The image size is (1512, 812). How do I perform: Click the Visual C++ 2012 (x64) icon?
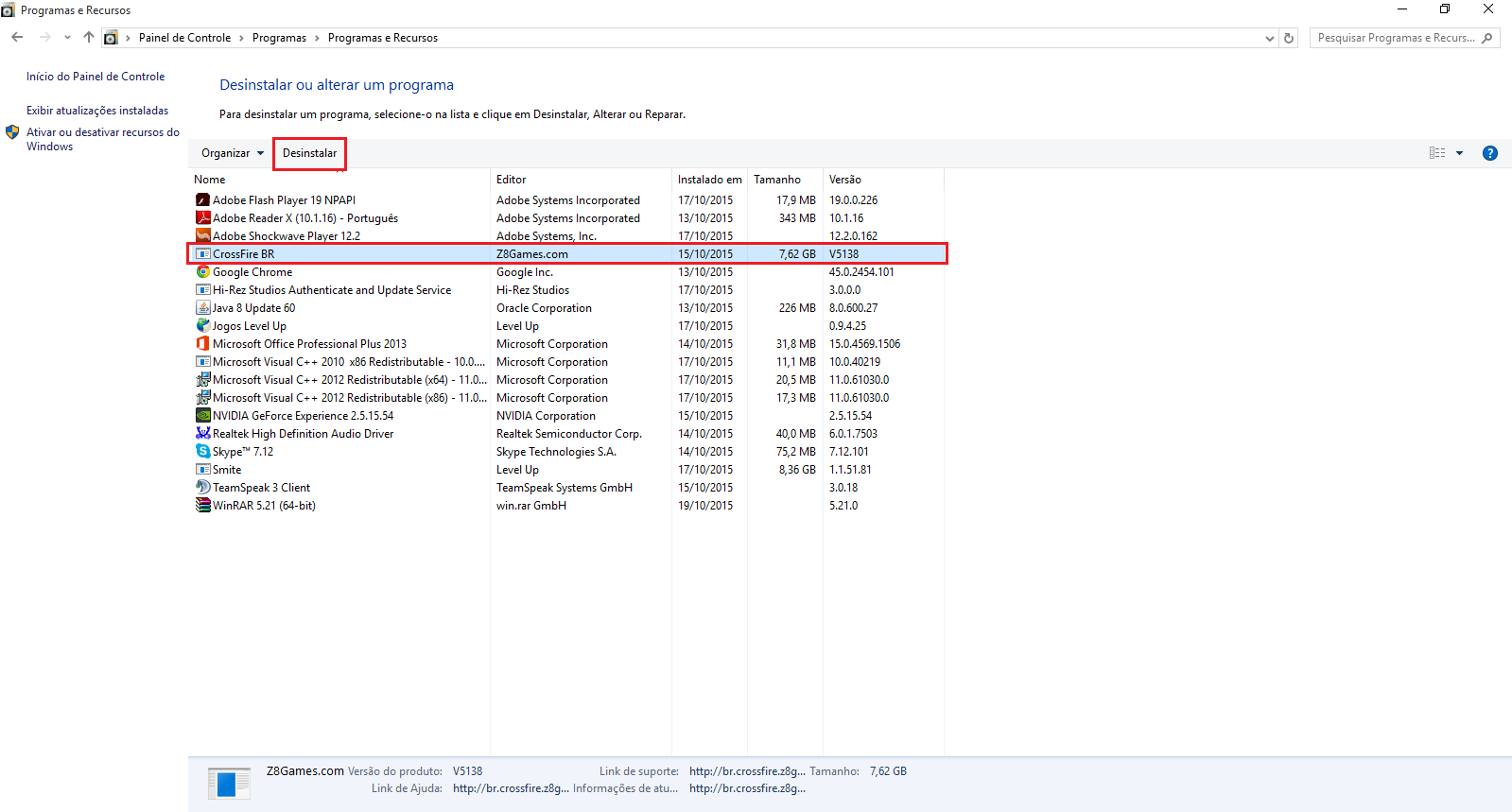pyautogui.click(x=202, y=380)
